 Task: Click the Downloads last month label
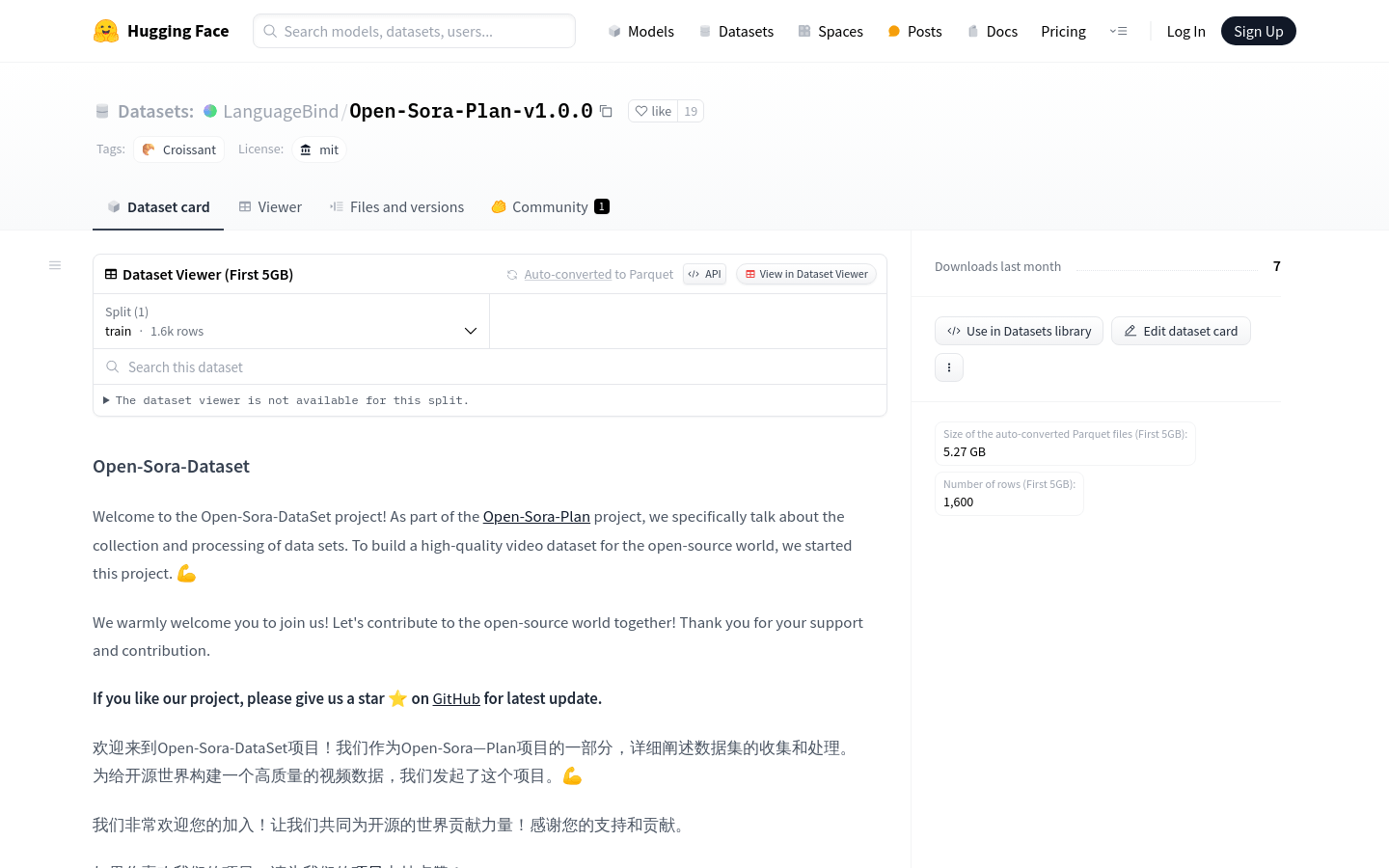(997, 266)
